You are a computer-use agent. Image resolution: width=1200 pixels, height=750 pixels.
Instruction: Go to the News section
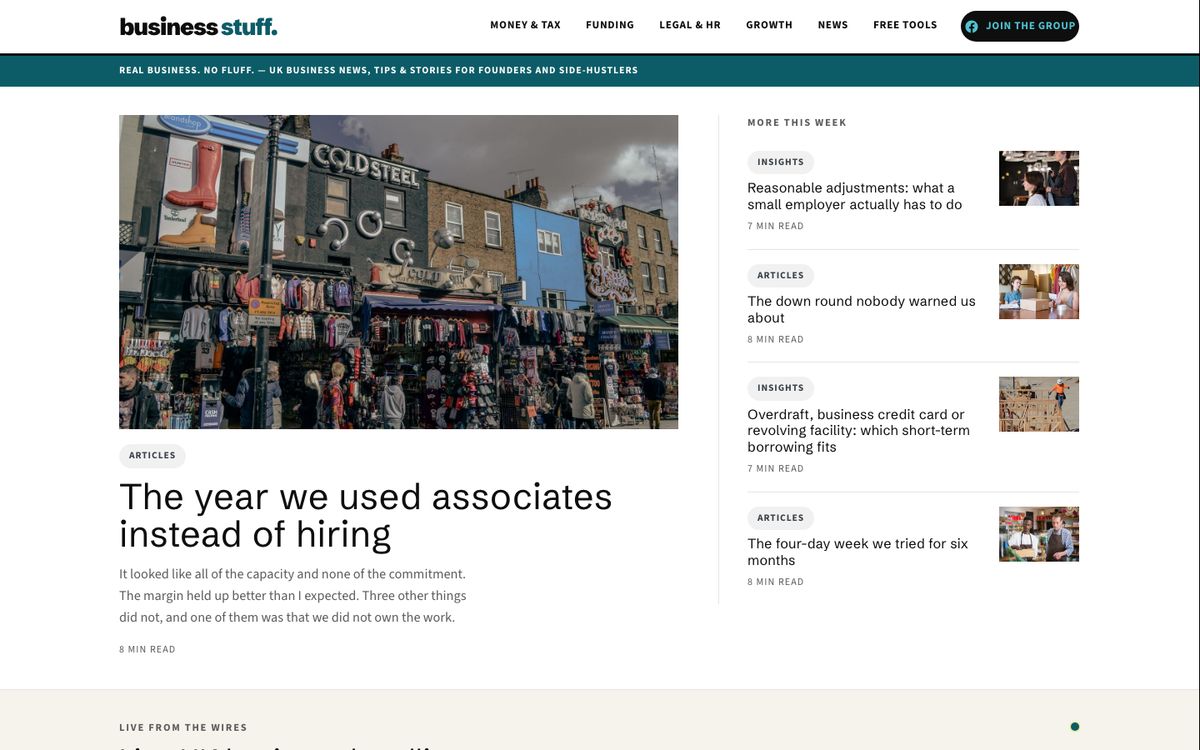click(x=833, y=25)
